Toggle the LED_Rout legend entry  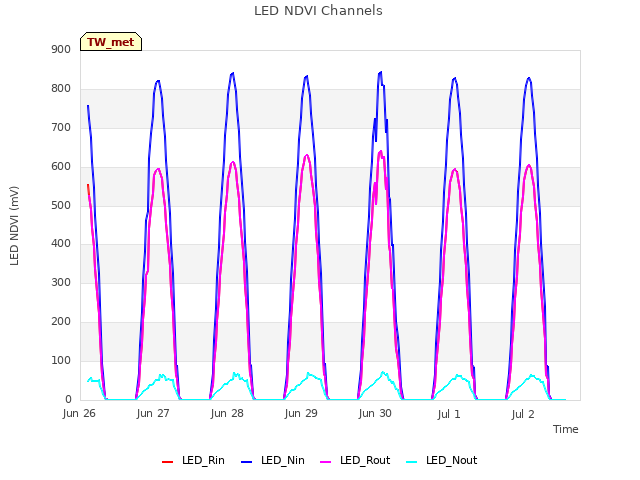tap(355, 460)
